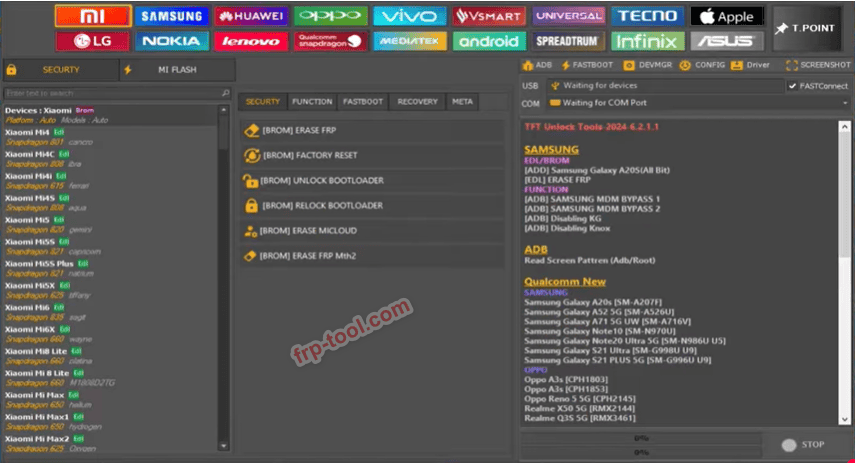Choose the ASUS brand logo
Image resolution: width=855 pixels, height=463 pixels.
pos(727,41)
